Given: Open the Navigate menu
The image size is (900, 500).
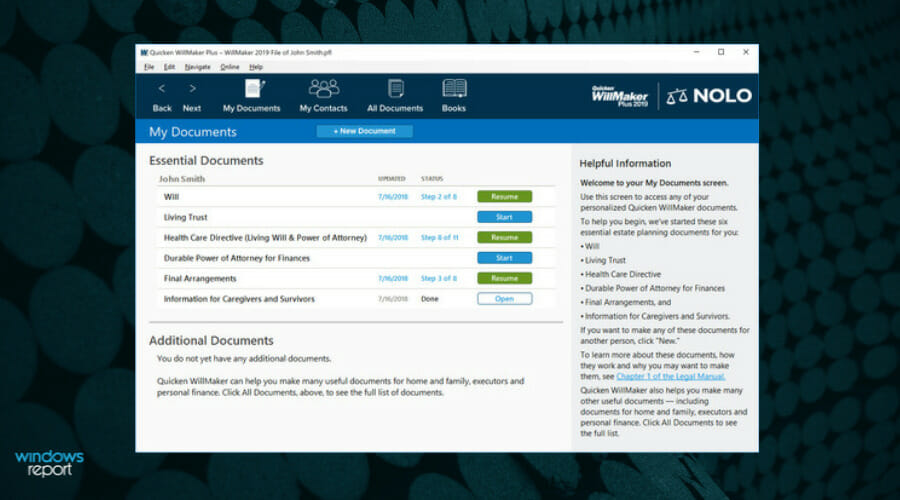Looking at the screenshot, I should [x=197, y=67].
